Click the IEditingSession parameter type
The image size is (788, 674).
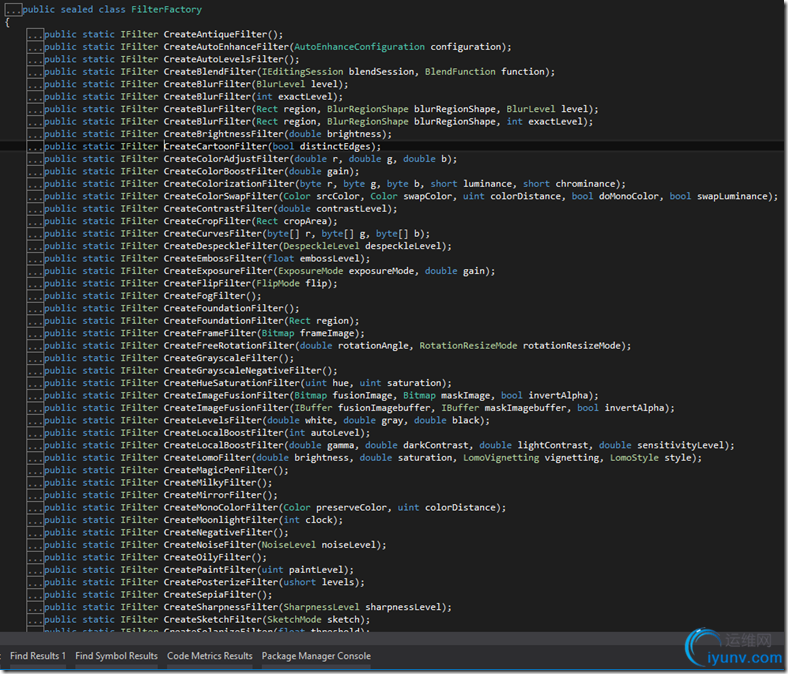click(303, 72)
